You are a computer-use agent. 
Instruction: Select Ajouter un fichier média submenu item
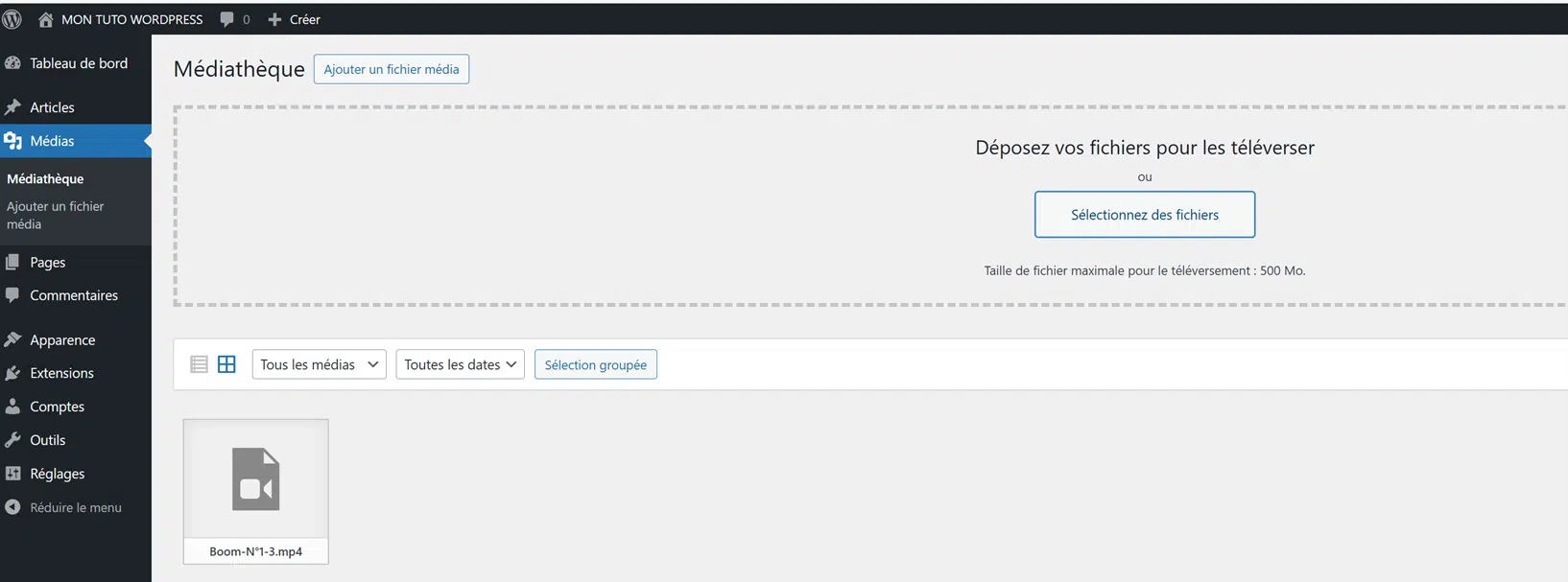pyautogui.click(x=56, y=215)
